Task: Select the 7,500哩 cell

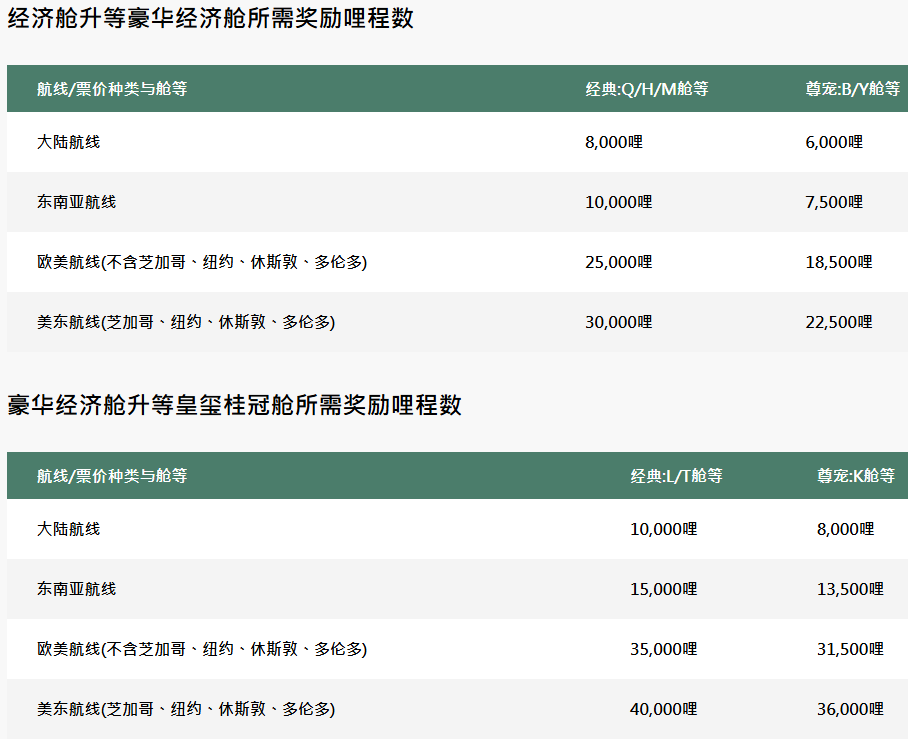Action: [x=833, y=202]
